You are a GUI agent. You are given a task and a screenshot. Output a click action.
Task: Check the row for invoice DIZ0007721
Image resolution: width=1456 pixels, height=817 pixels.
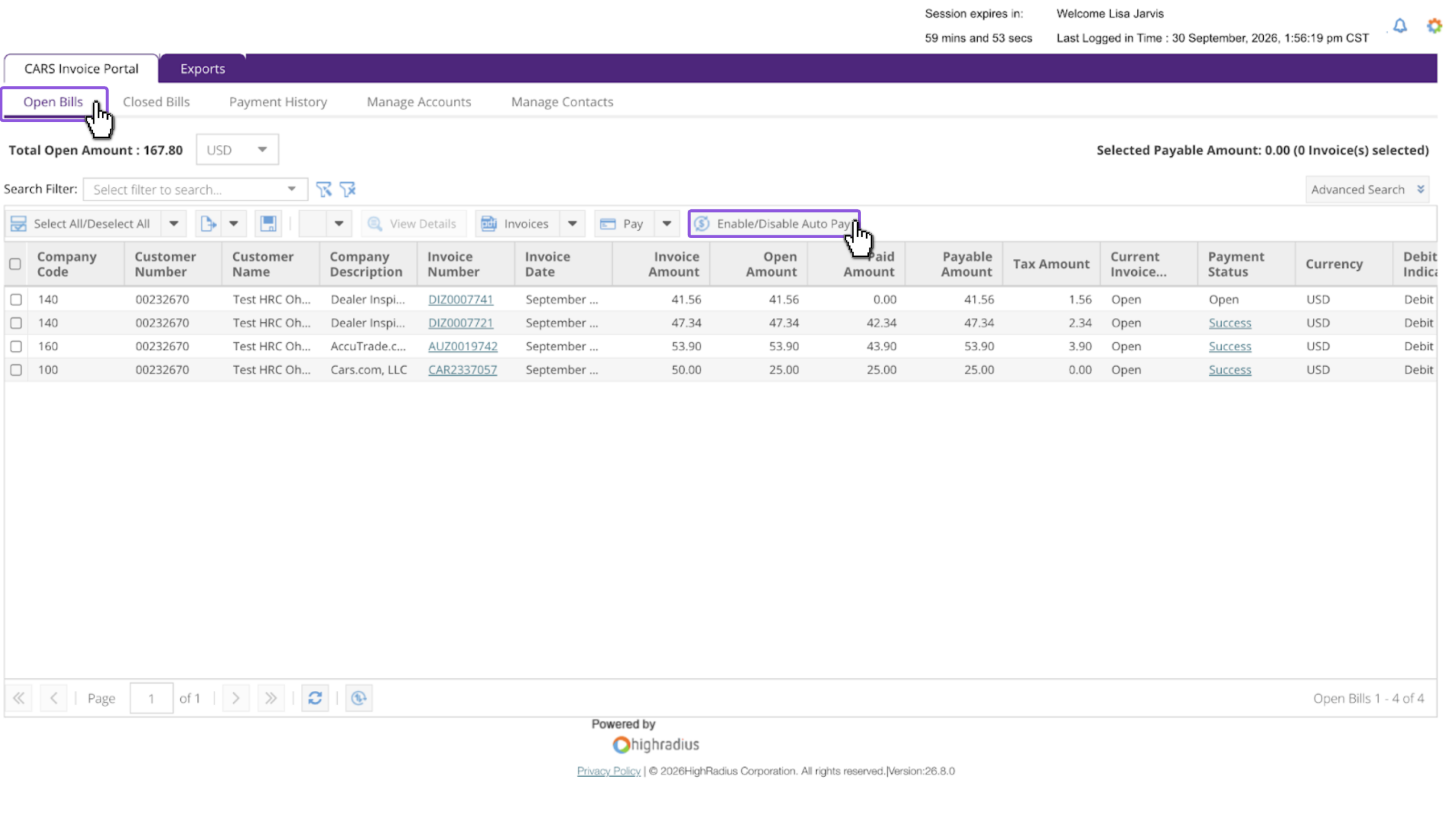(16, 322)
